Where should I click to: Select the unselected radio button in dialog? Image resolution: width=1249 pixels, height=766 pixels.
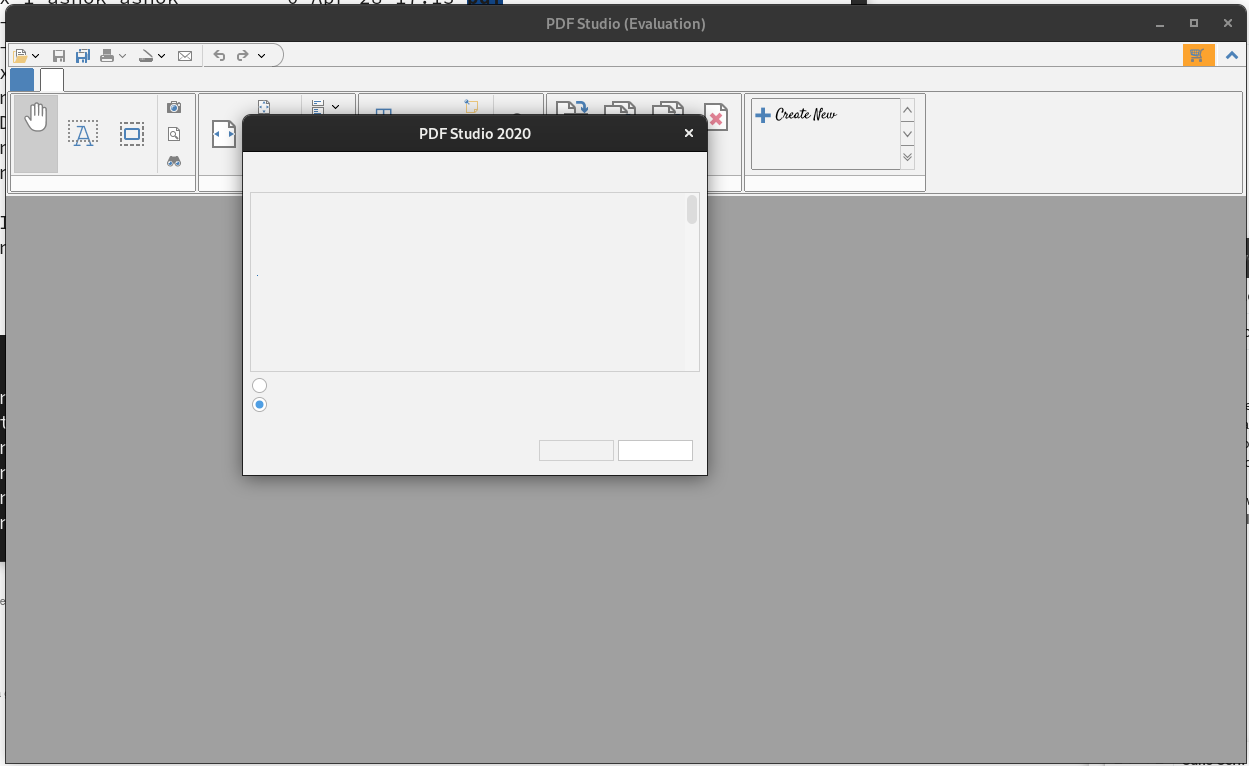(x=260, y=385)
